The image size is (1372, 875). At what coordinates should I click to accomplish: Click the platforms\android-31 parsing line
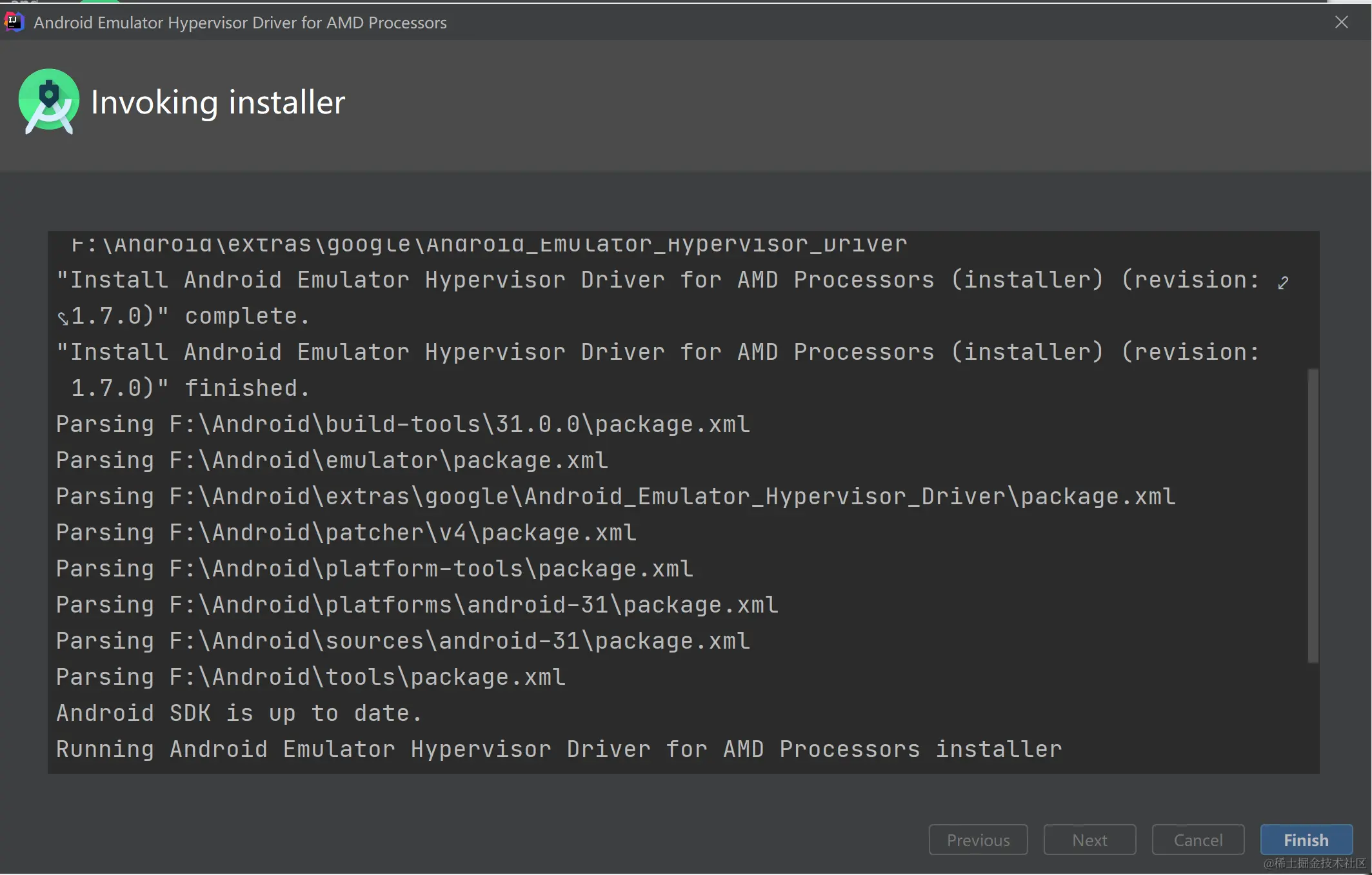[417, 605]
